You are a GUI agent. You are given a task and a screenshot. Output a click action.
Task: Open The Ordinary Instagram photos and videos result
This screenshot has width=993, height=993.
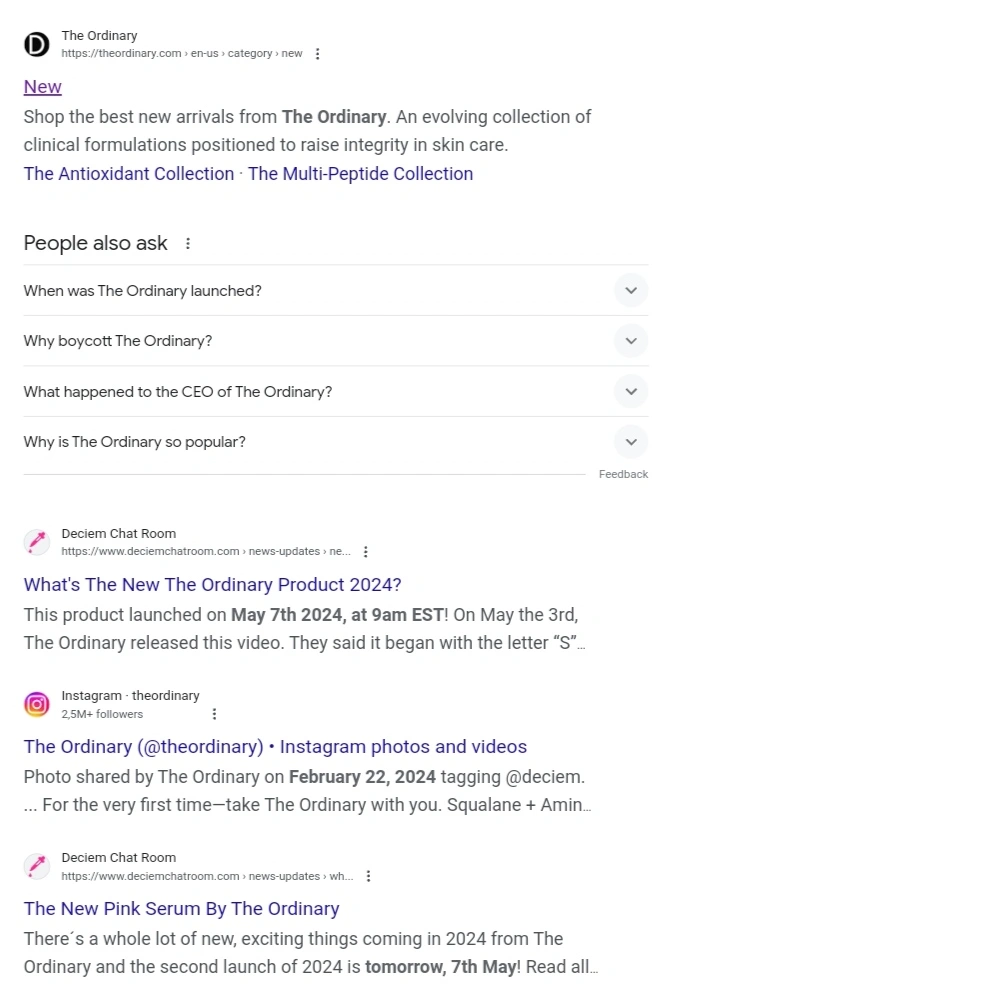click(275, 747)
